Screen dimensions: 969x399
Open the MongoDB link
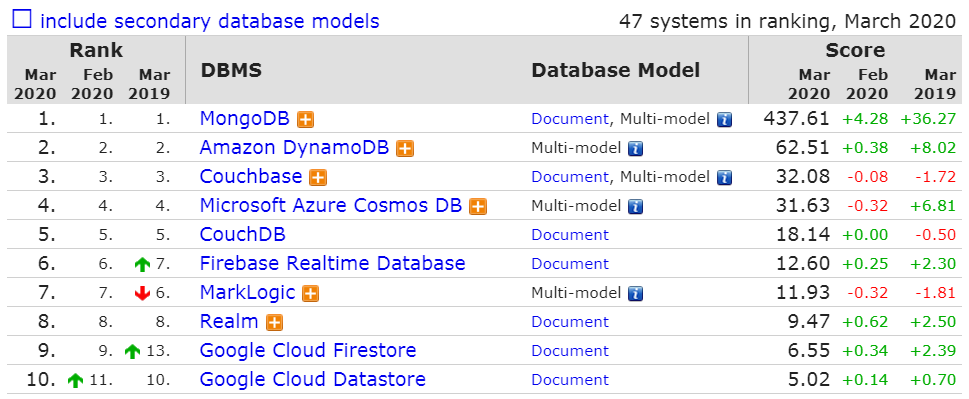[x=245, y=119]
